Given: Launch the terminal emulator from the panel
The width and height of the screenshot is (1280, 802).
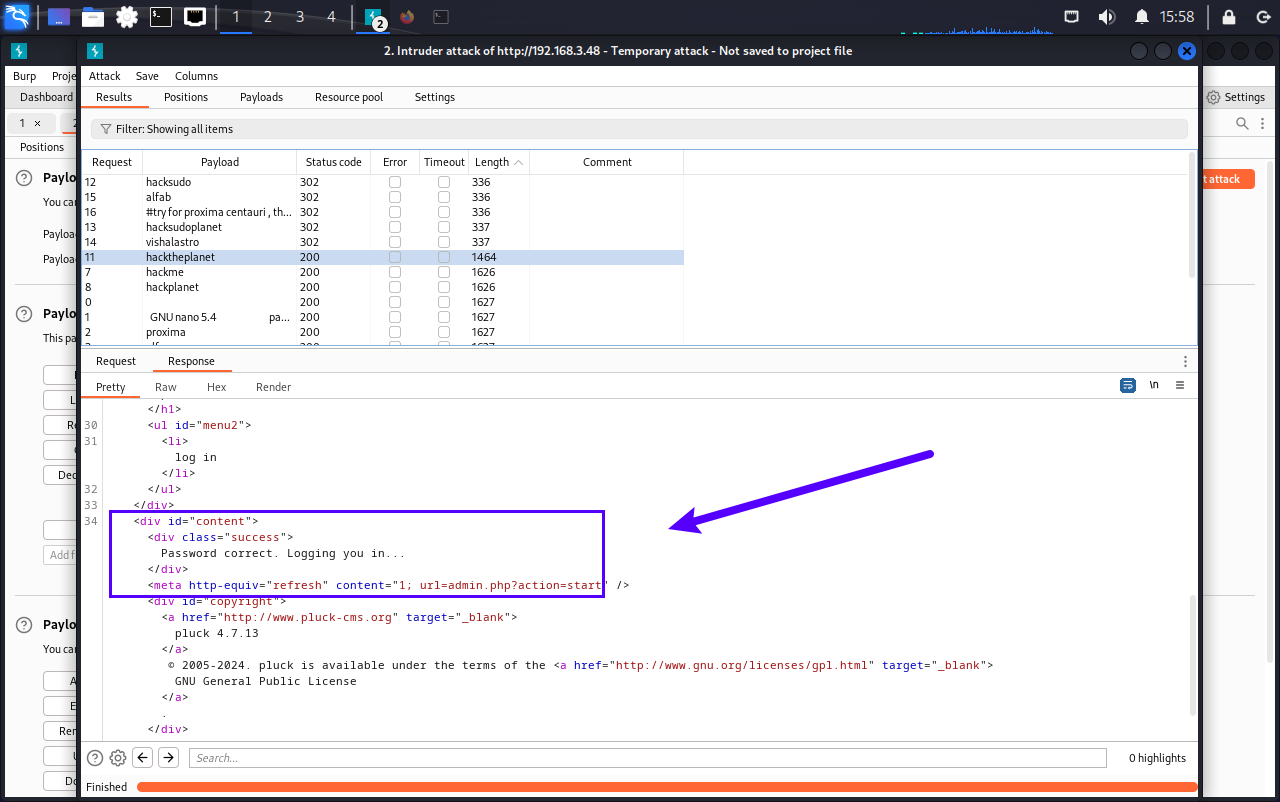Looking at the screenshot, I should pyautogui.click(x=161, y=17).
